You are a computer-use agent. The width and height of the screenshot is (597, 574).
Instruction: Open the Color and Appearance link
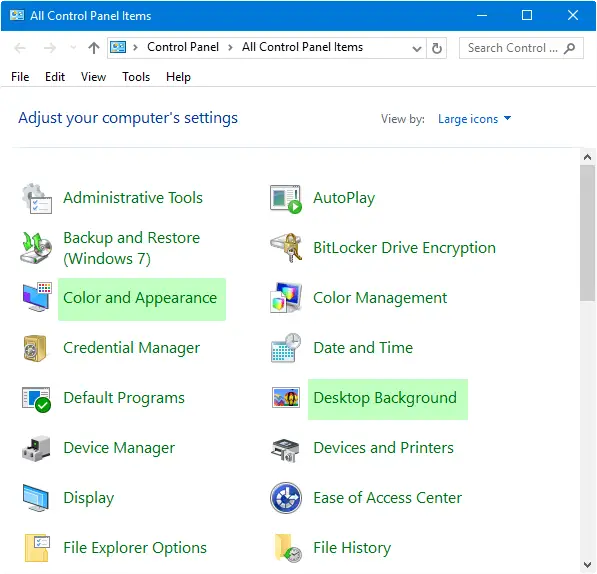(x=140, y=298)
